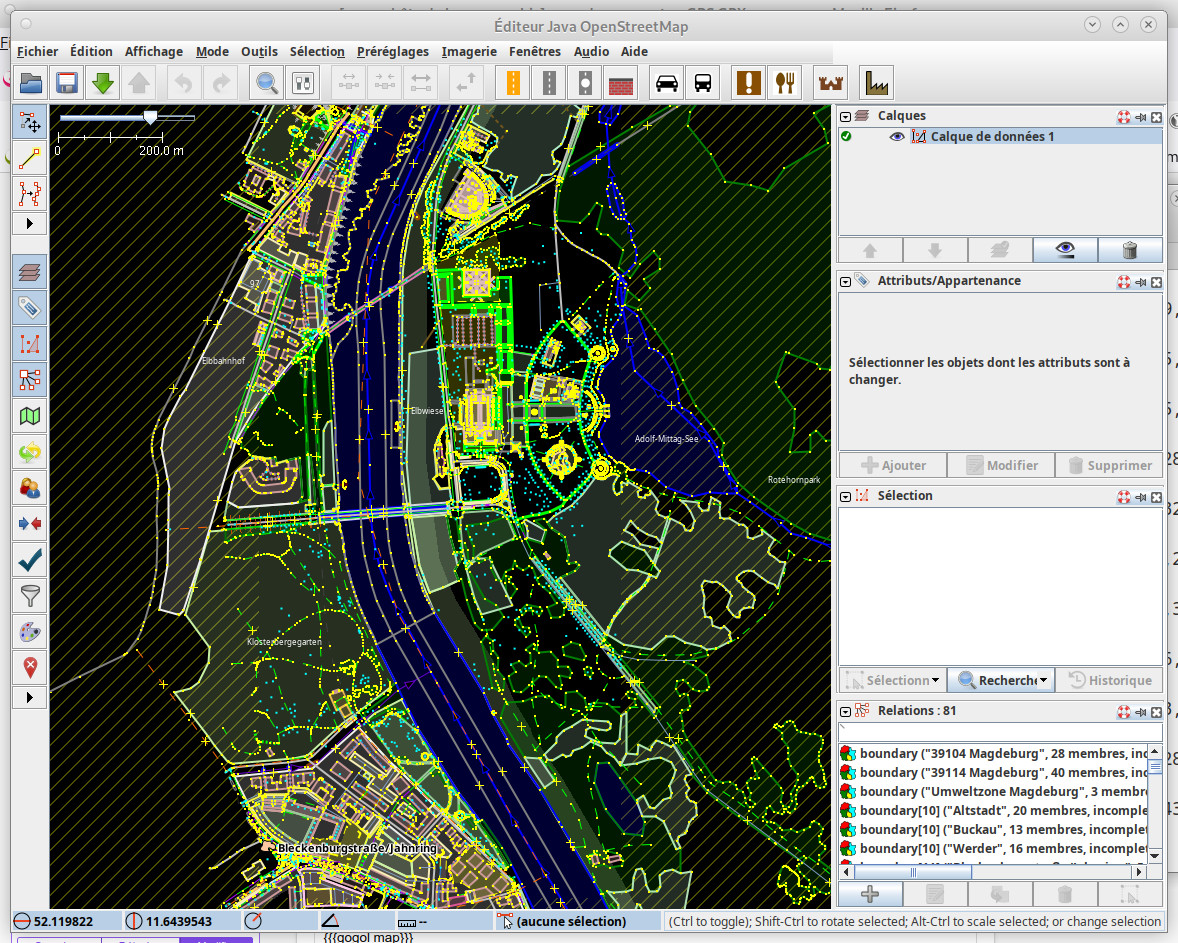Click the restaurant fork and knife preset

click(x=785, y=83)
